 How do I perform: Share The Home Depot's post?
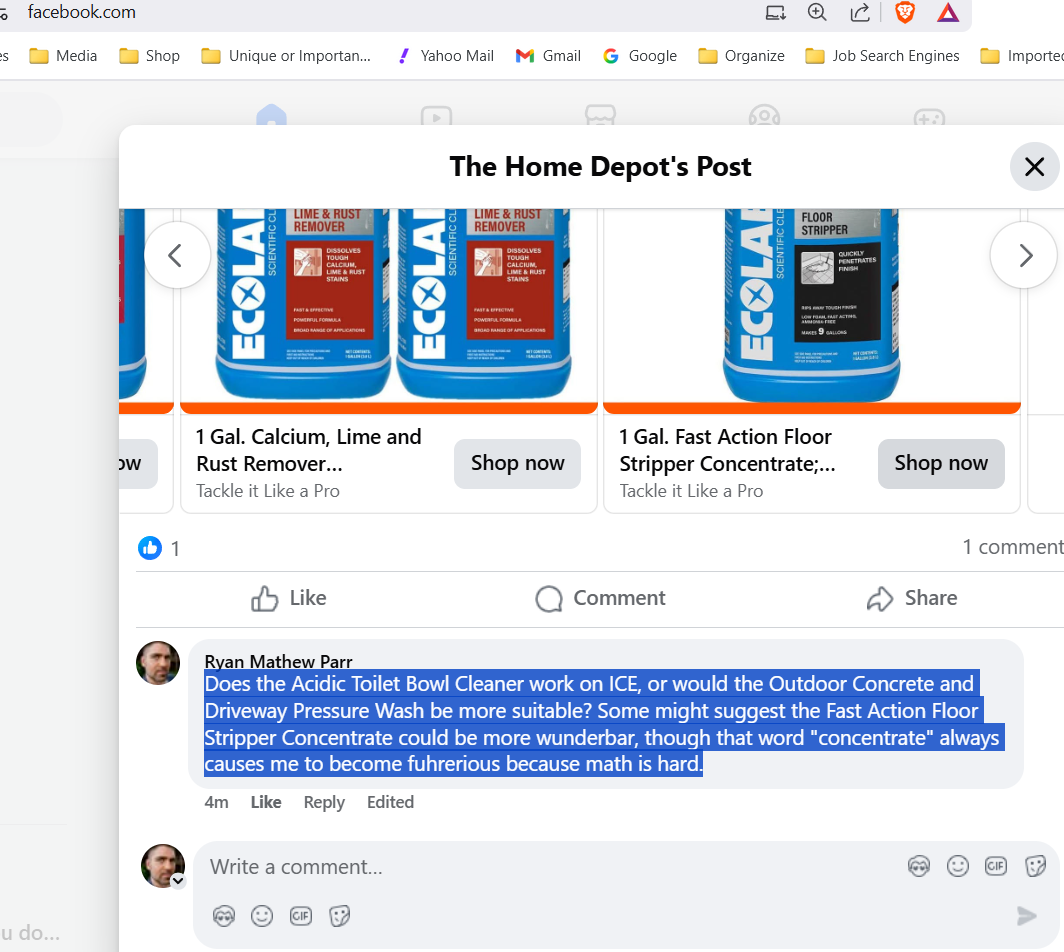[x=912, y=598]
